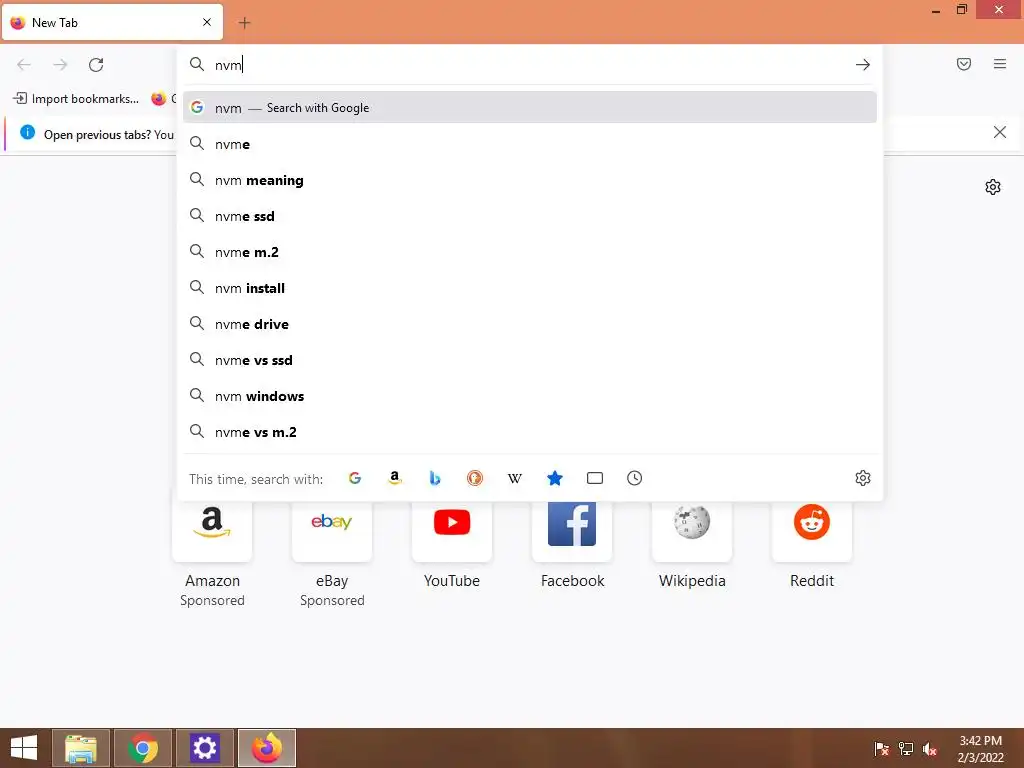
Task: Select the New Tab tab
Action: tap(112, 22)
